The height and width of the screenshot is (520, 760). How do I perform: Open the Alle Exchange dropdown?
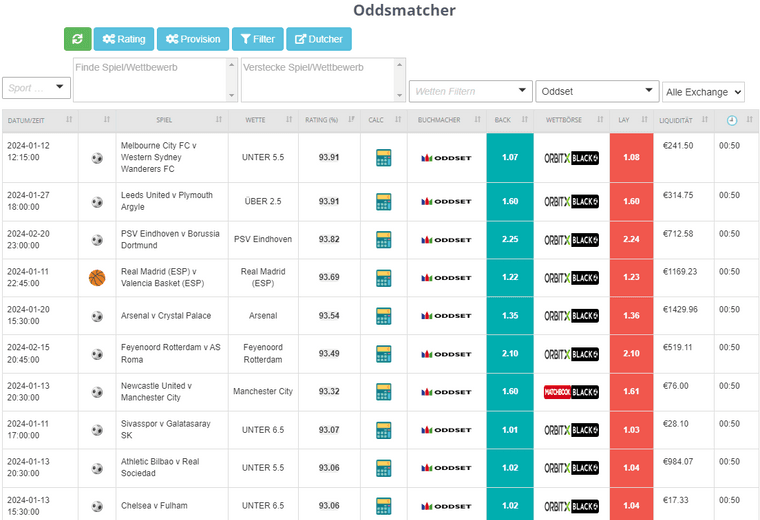pyautogui.click(x=703, y=92)
